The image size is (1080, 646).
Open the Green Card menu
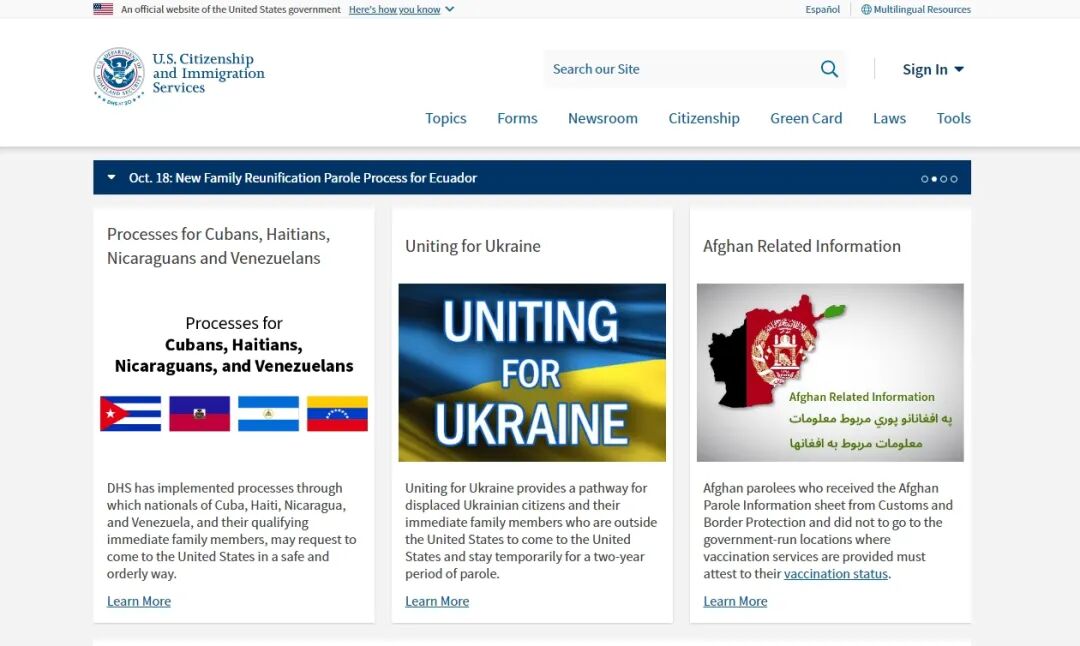pos(806,118)
